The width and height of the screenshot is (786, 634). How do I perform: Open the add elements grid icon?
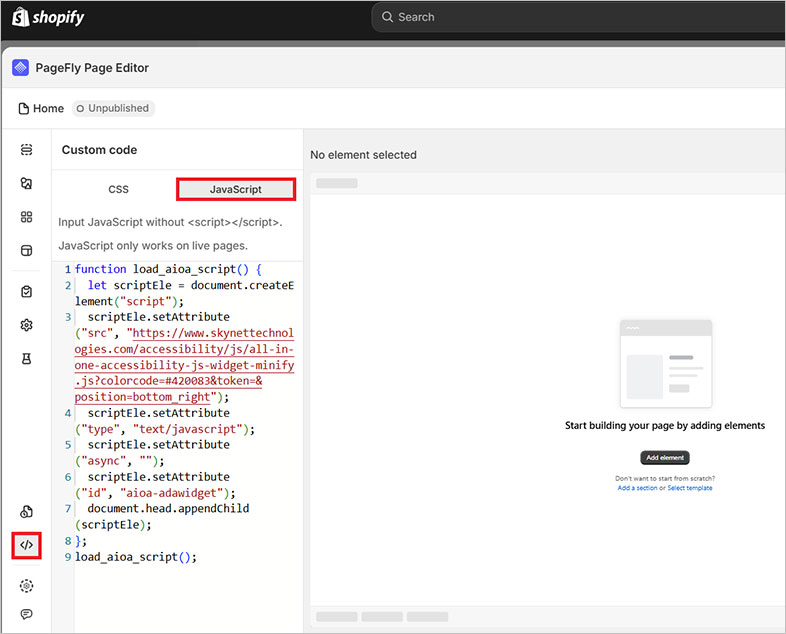[x=27, y=217]
